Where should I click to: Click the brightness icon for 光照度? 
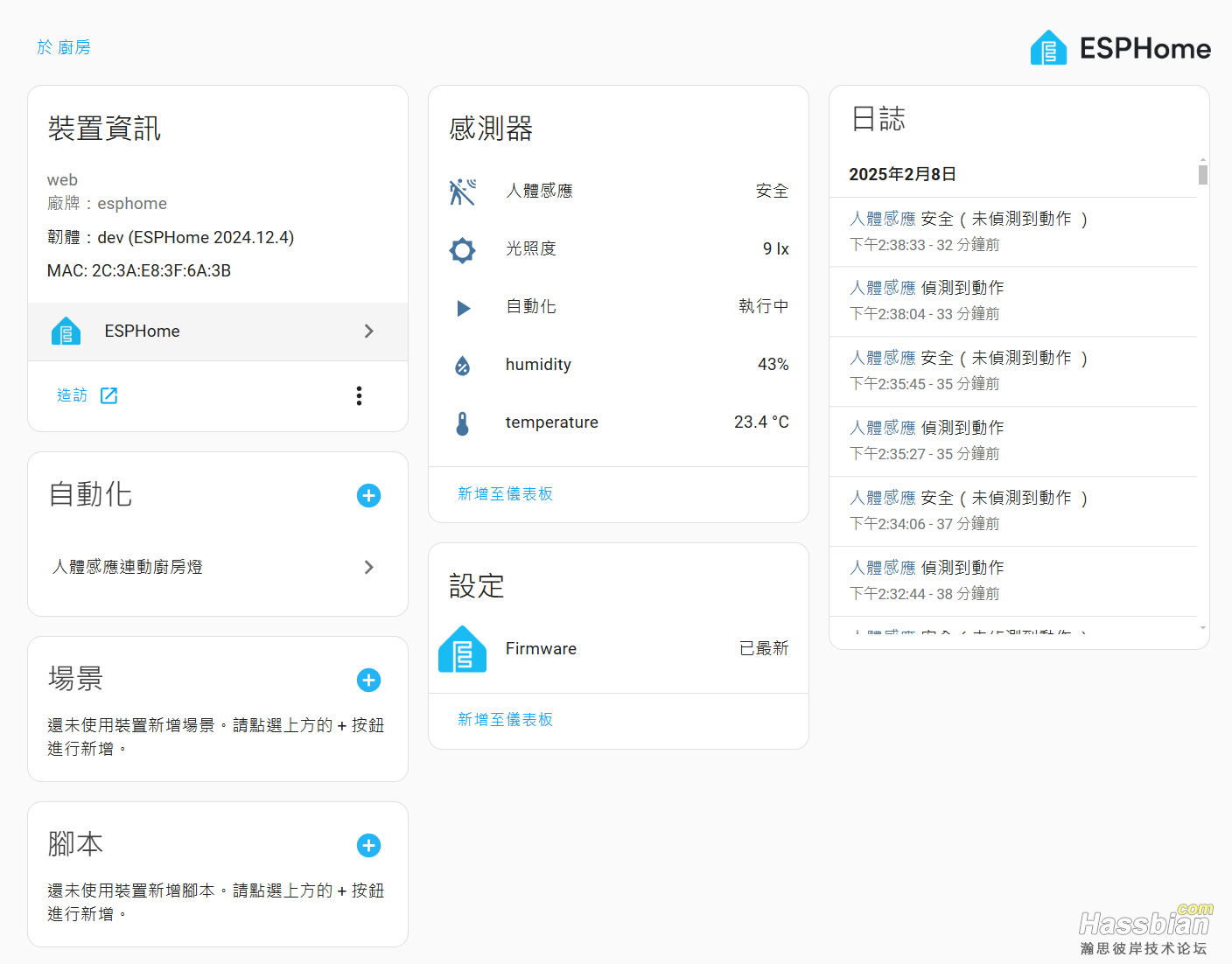(462, 250)
